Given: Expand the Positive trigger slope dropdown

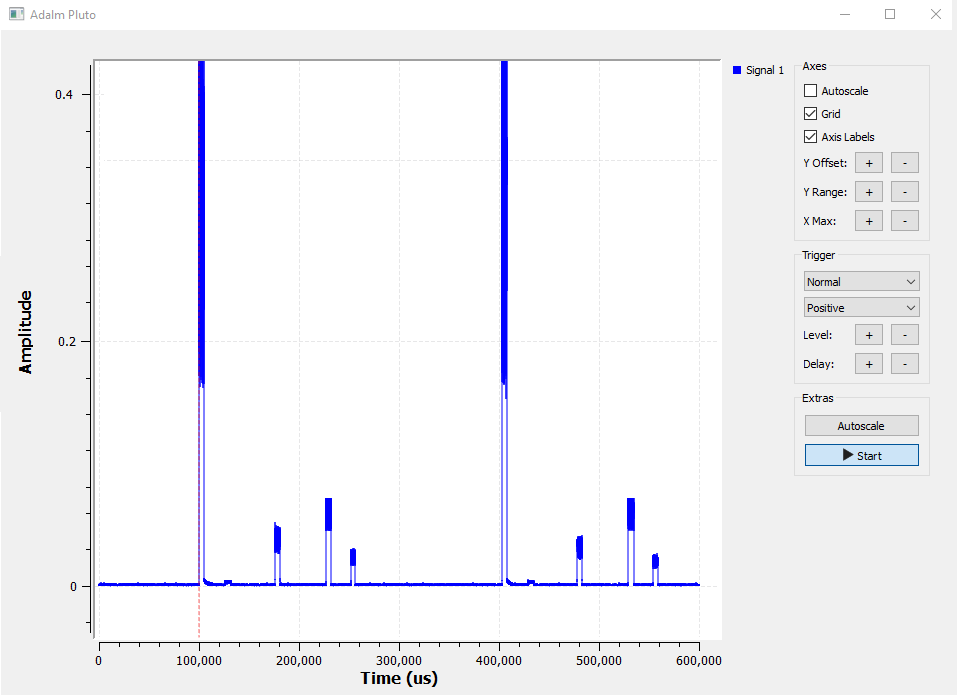Looking at the screenshot, I should pos(861,308).
